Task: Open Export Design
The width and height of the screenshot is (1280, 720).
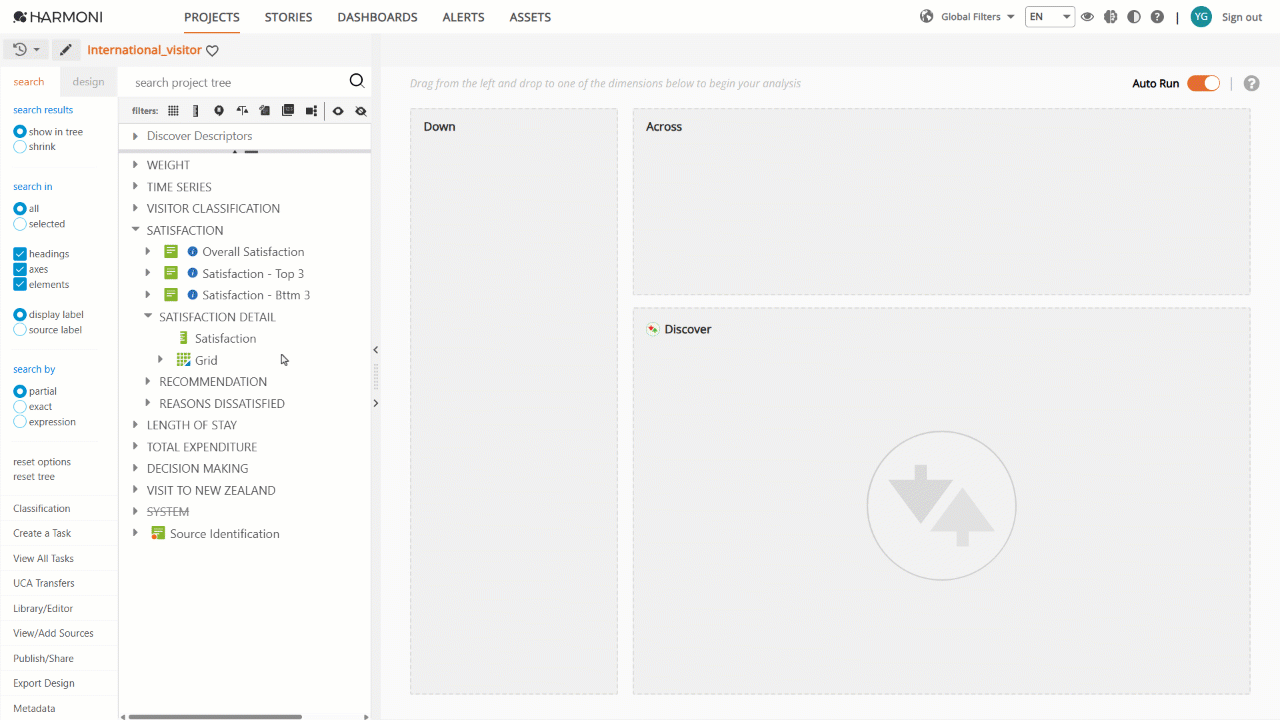Action: click(44, 683)
